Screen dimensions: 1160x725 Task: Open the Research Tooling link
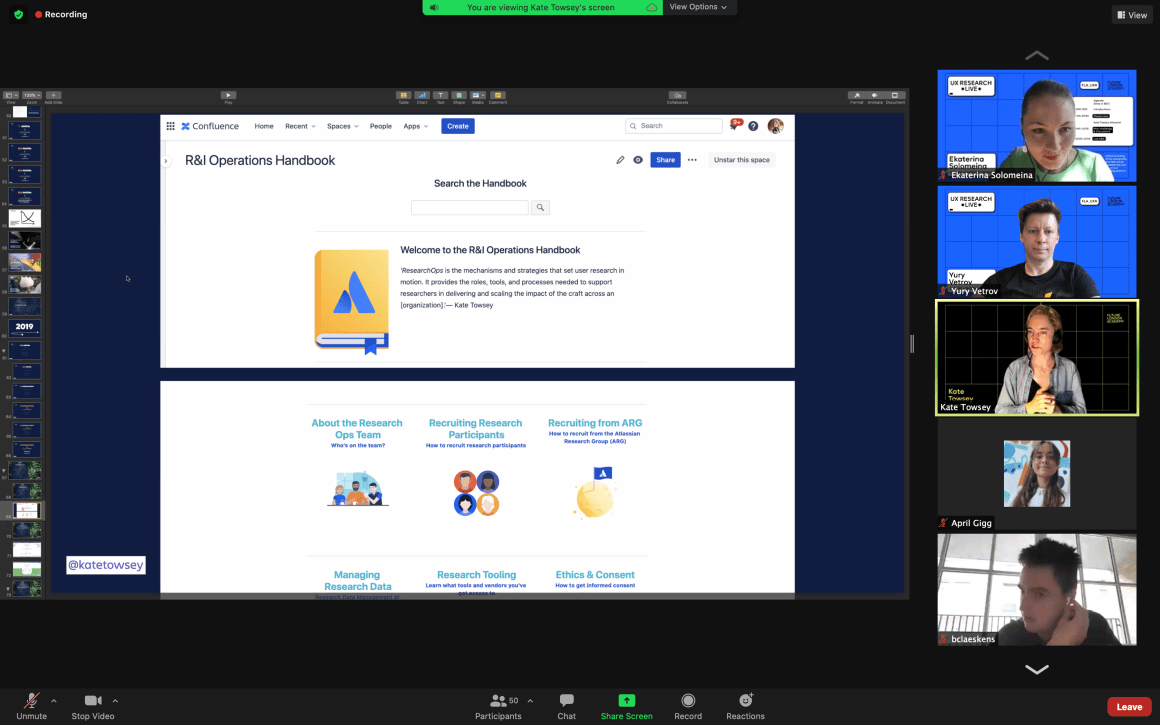click(476, 575)
